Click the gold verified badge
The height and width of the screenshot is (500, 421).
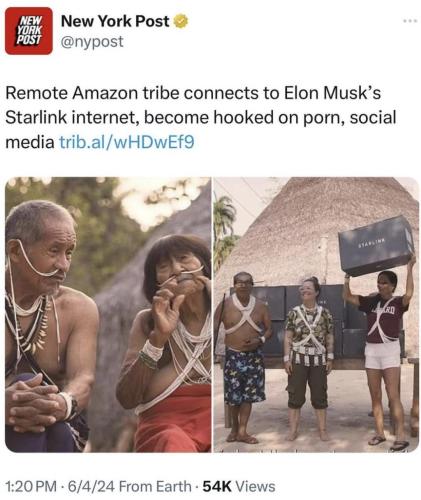pyautogui.click(x=181, y=22)
